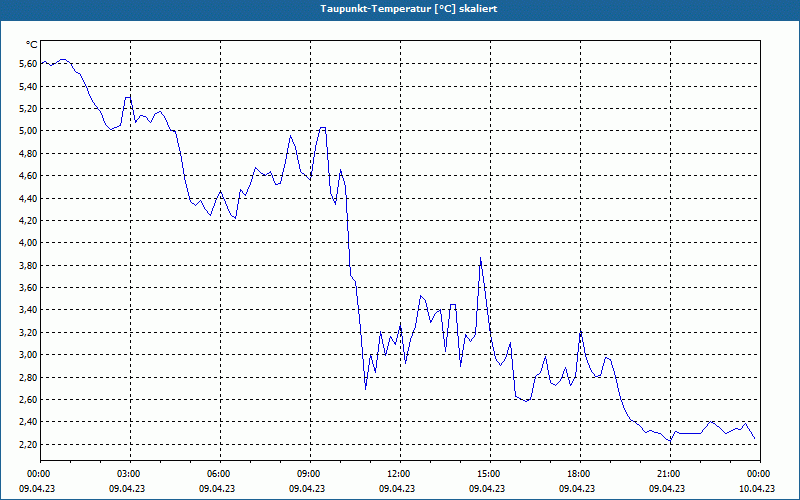Select the y-axis label "4,00"
The width and height of the screenshot is (800, 500).
(x=29, y=243)
